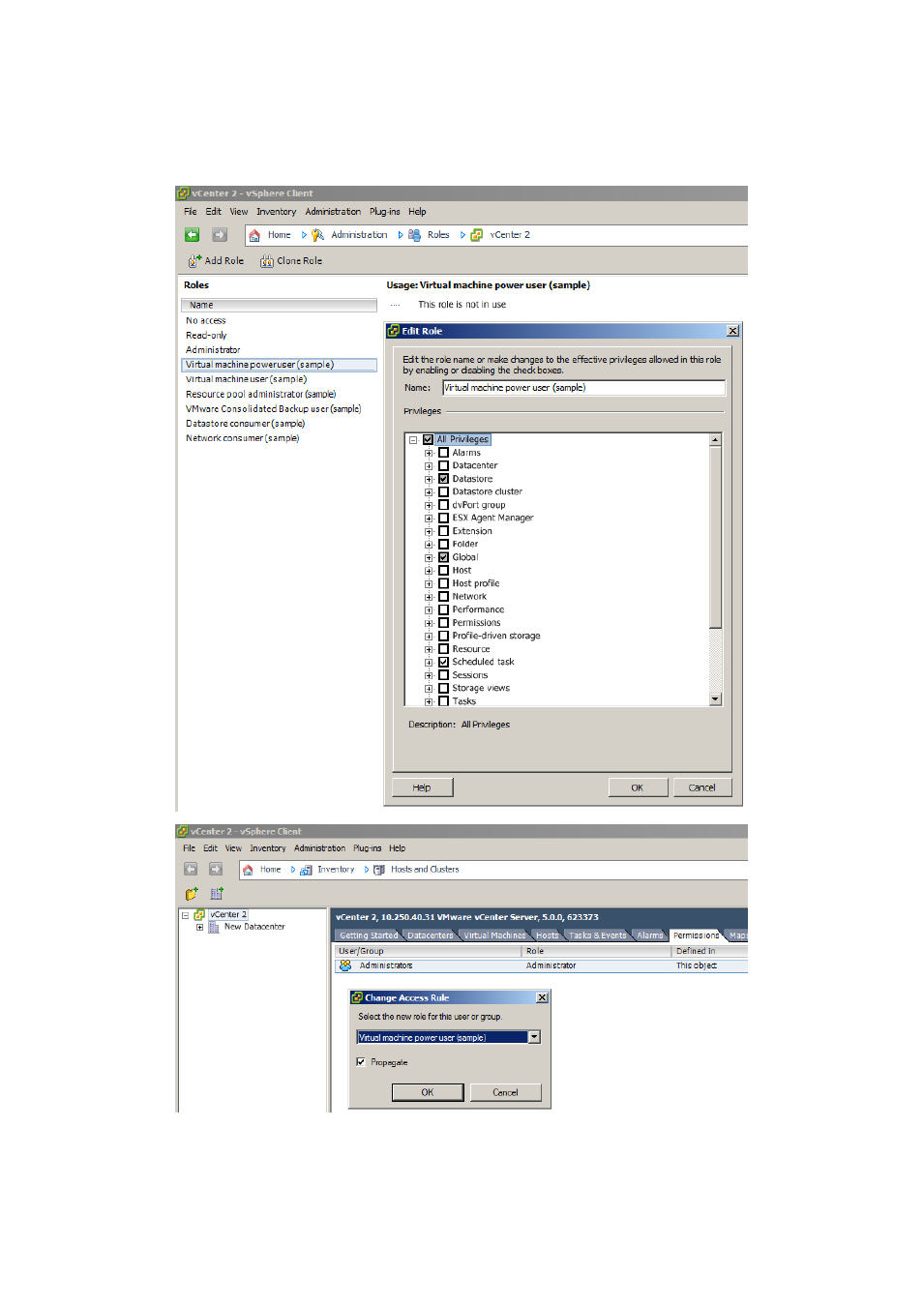Uncheck the Datastore privilege checkbox

point(443,479)
